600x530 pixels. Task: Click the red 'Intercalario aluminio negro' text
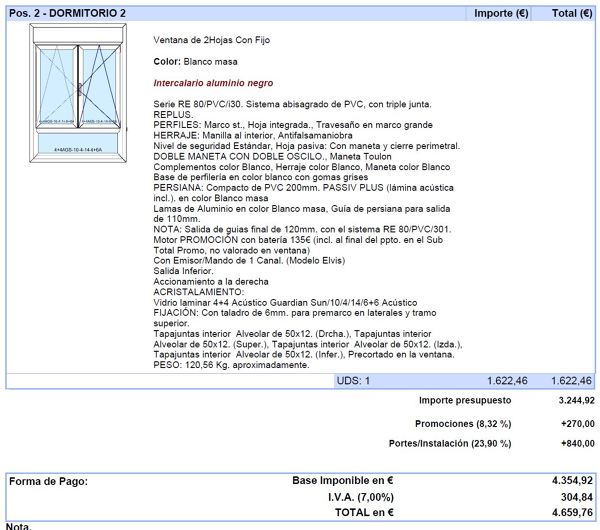point(213,83)
